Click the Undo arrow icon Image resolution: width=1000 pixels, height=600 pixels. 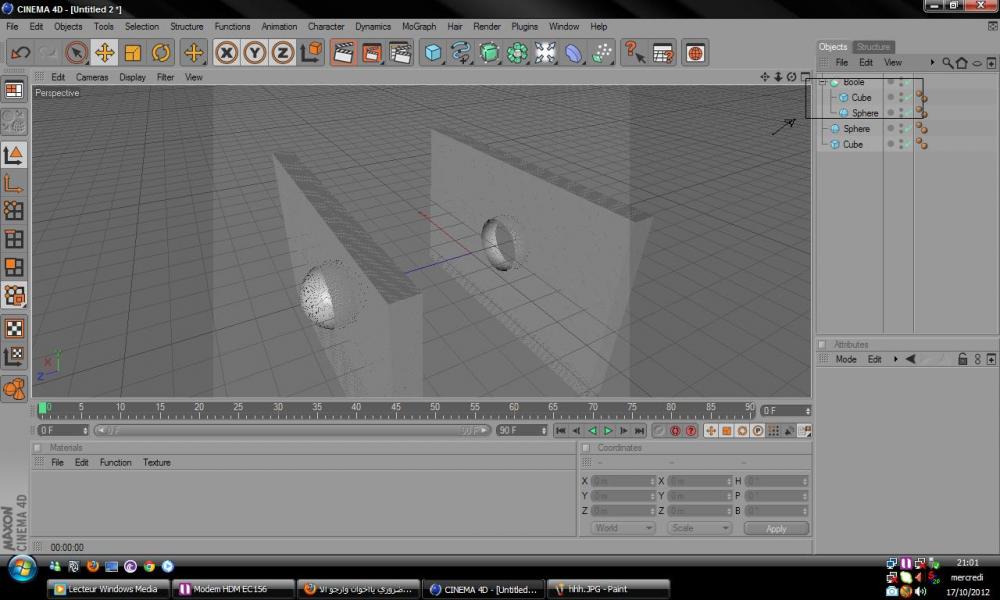coord(20,52)
